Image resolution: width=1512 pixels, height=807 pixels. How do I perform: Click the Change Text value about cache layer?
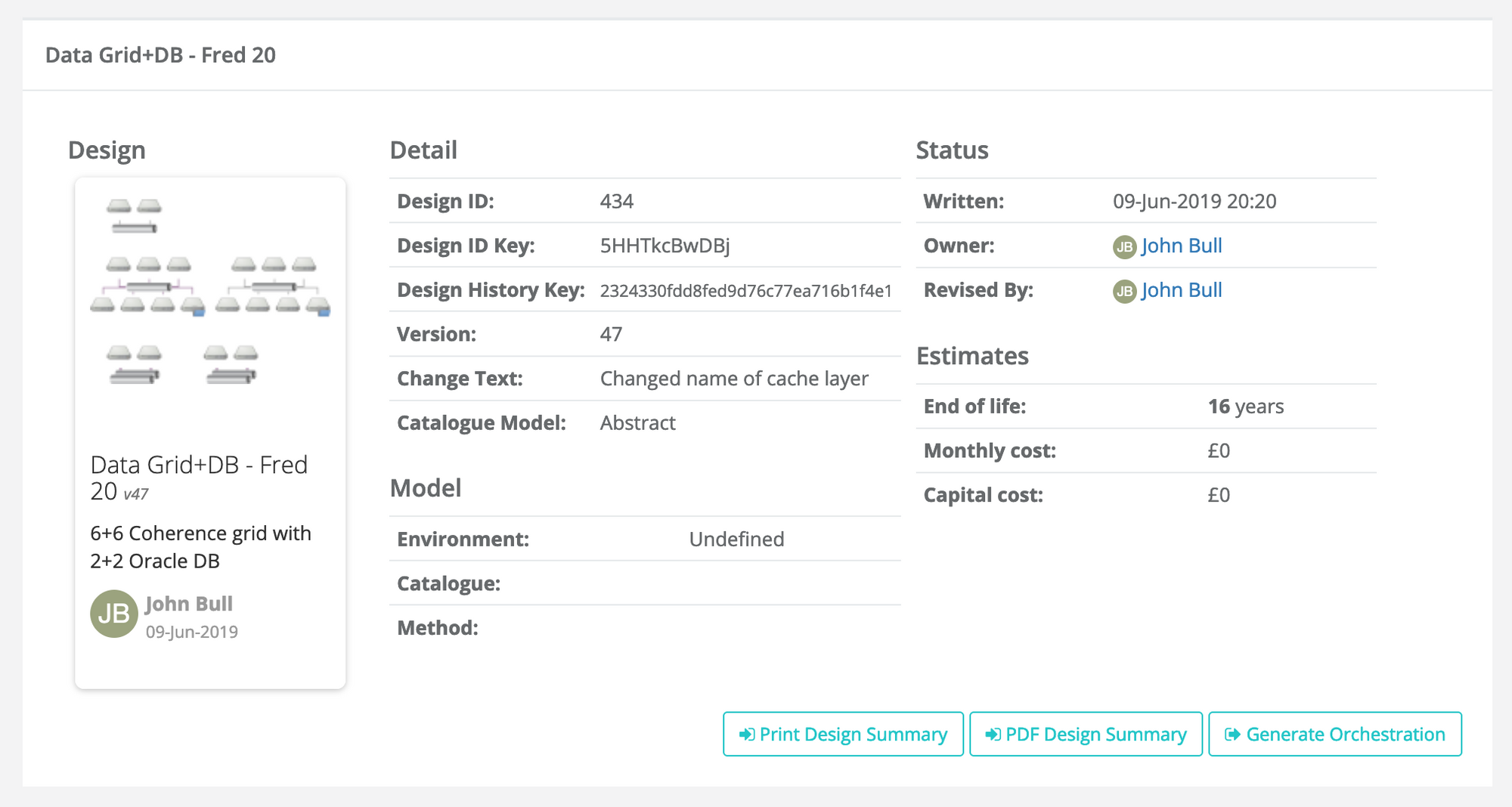click(x=733, y=379)
